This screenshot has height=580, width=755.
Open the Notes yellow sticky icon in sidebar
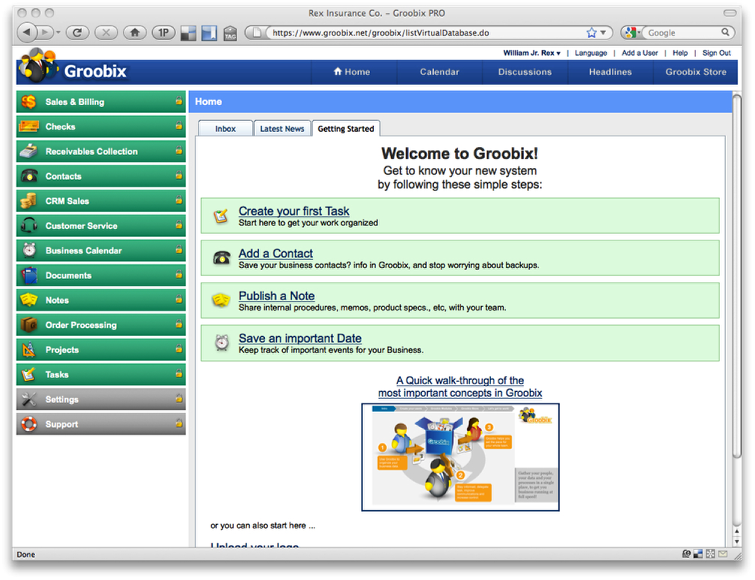pyautogui.click(x=29, y=300)
